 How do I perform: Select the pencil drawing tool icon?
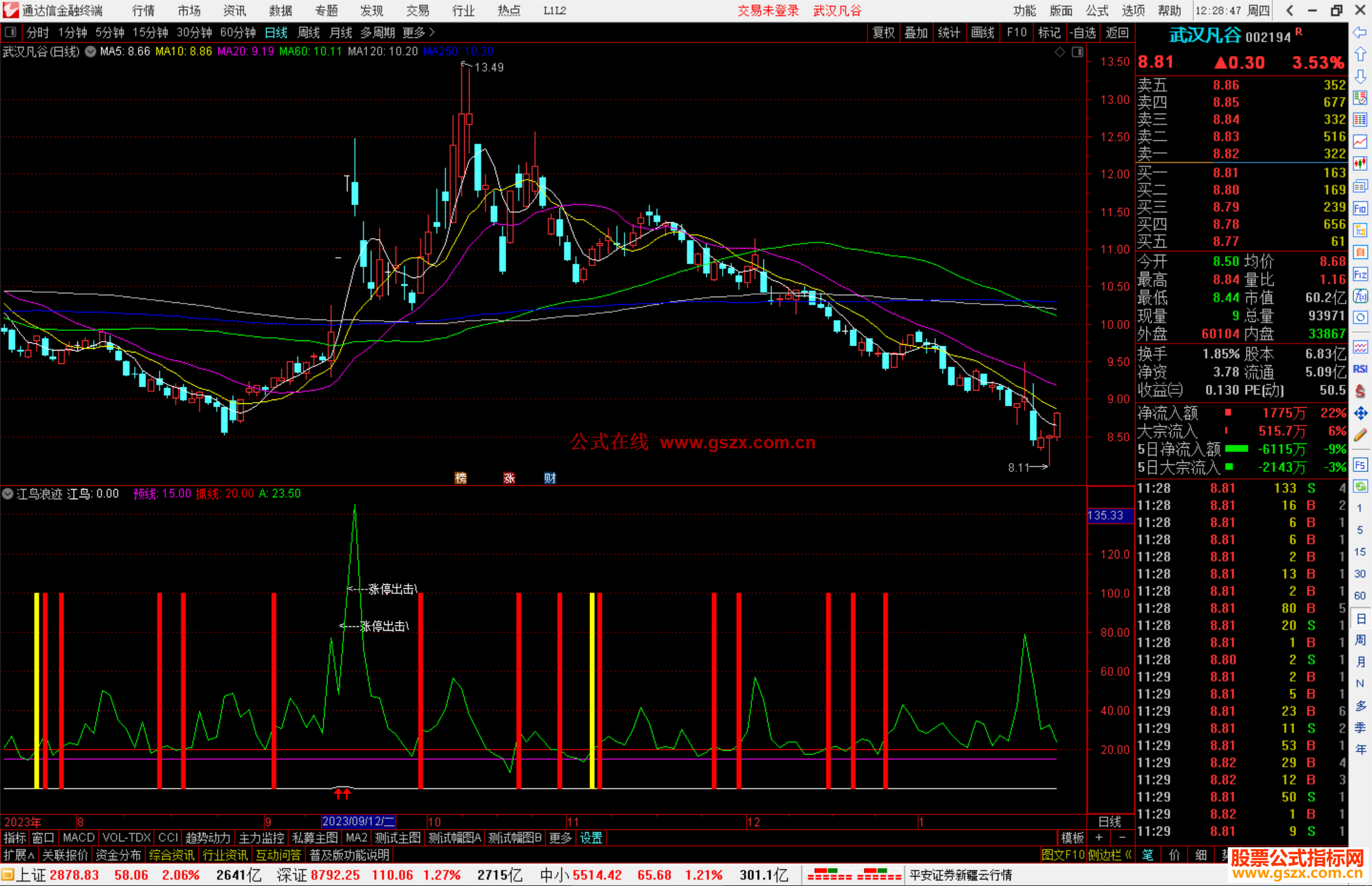point(1360,435)
